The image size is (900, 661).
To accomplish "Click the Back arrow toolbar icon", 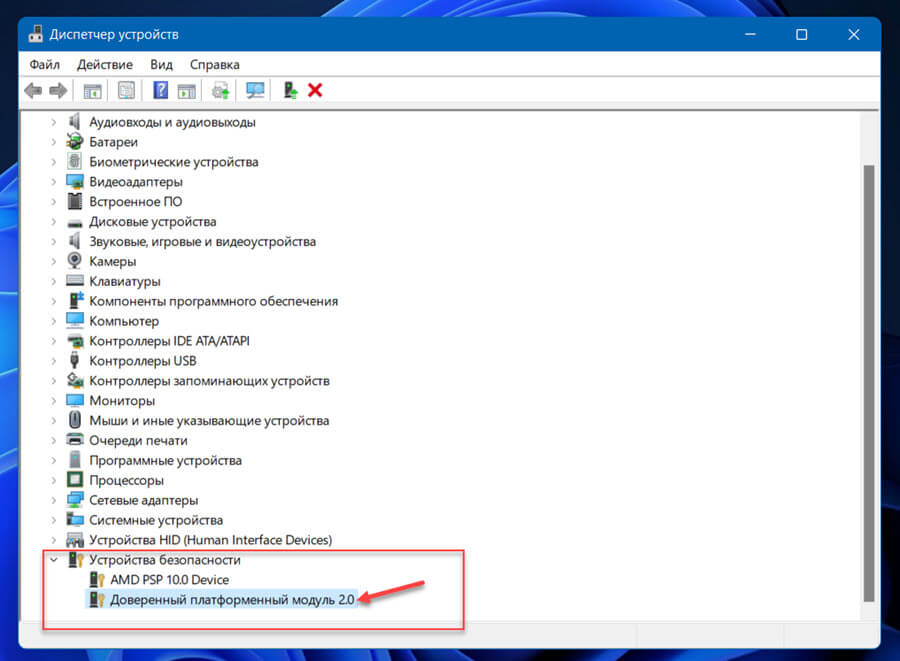I will tap(33, 90).
